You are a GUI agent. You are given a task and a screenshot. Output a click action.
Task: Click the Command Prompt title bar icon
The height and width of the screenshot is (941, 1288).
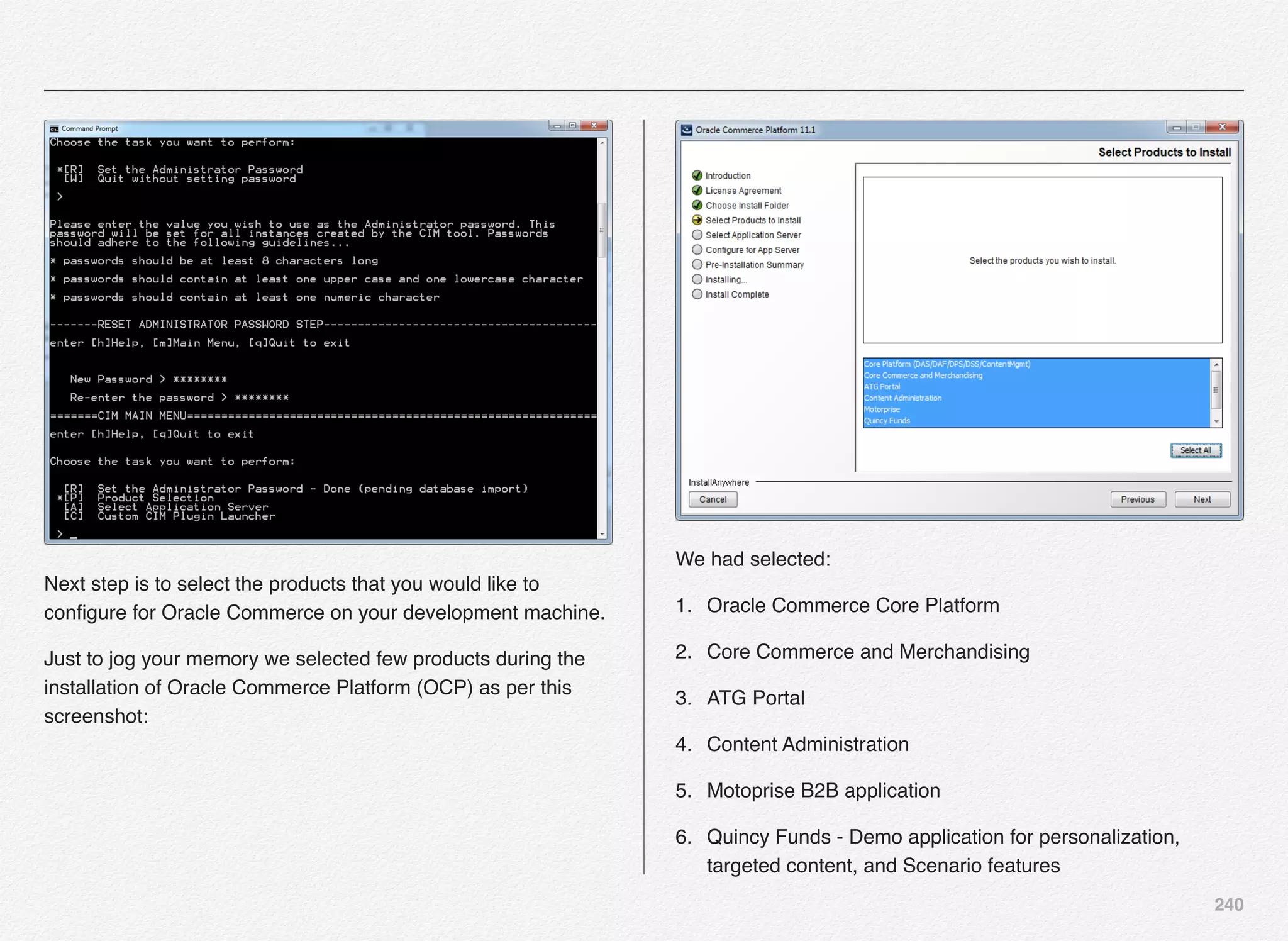point(54,128)
